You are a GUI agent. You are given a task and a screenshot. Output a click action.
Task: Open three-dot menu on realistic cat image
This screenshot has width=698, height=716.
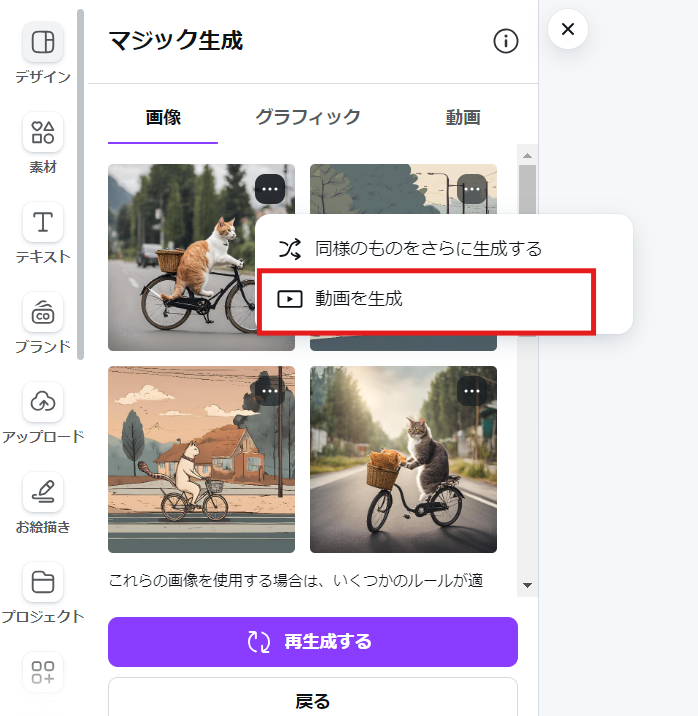coord(270,188)
